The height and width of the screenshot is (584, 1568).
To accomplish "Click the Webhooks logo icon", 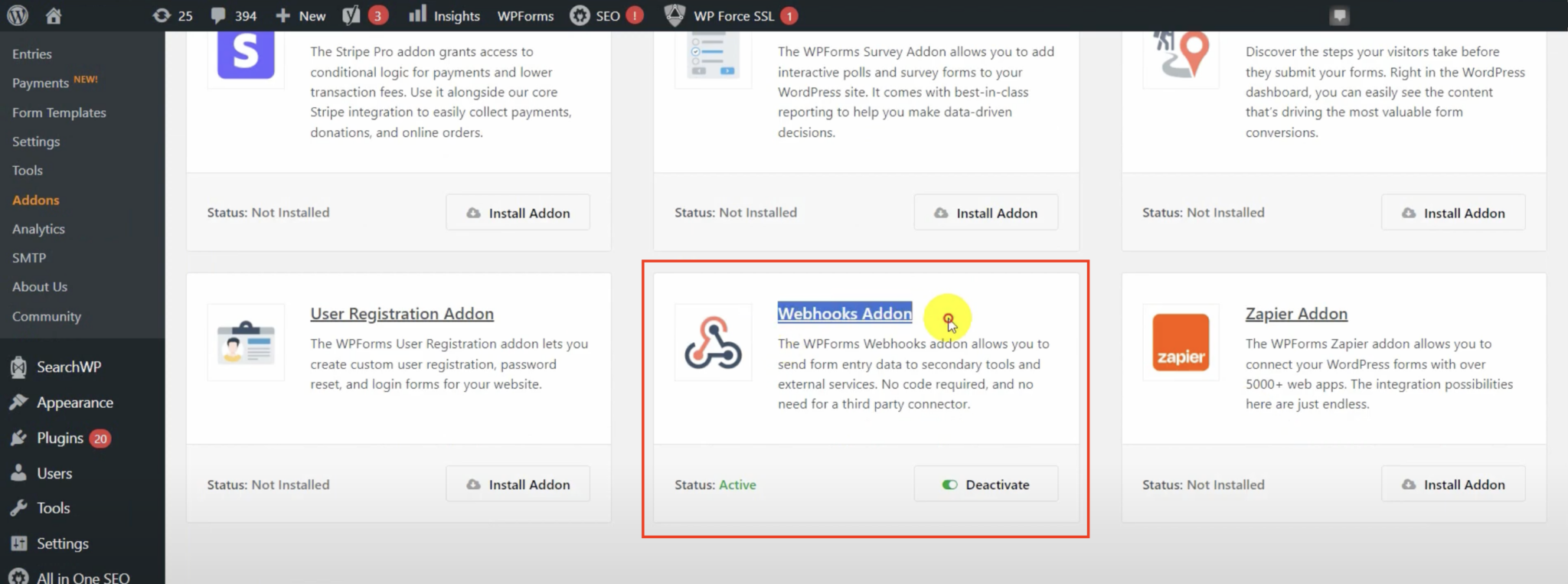I will 713,342.
